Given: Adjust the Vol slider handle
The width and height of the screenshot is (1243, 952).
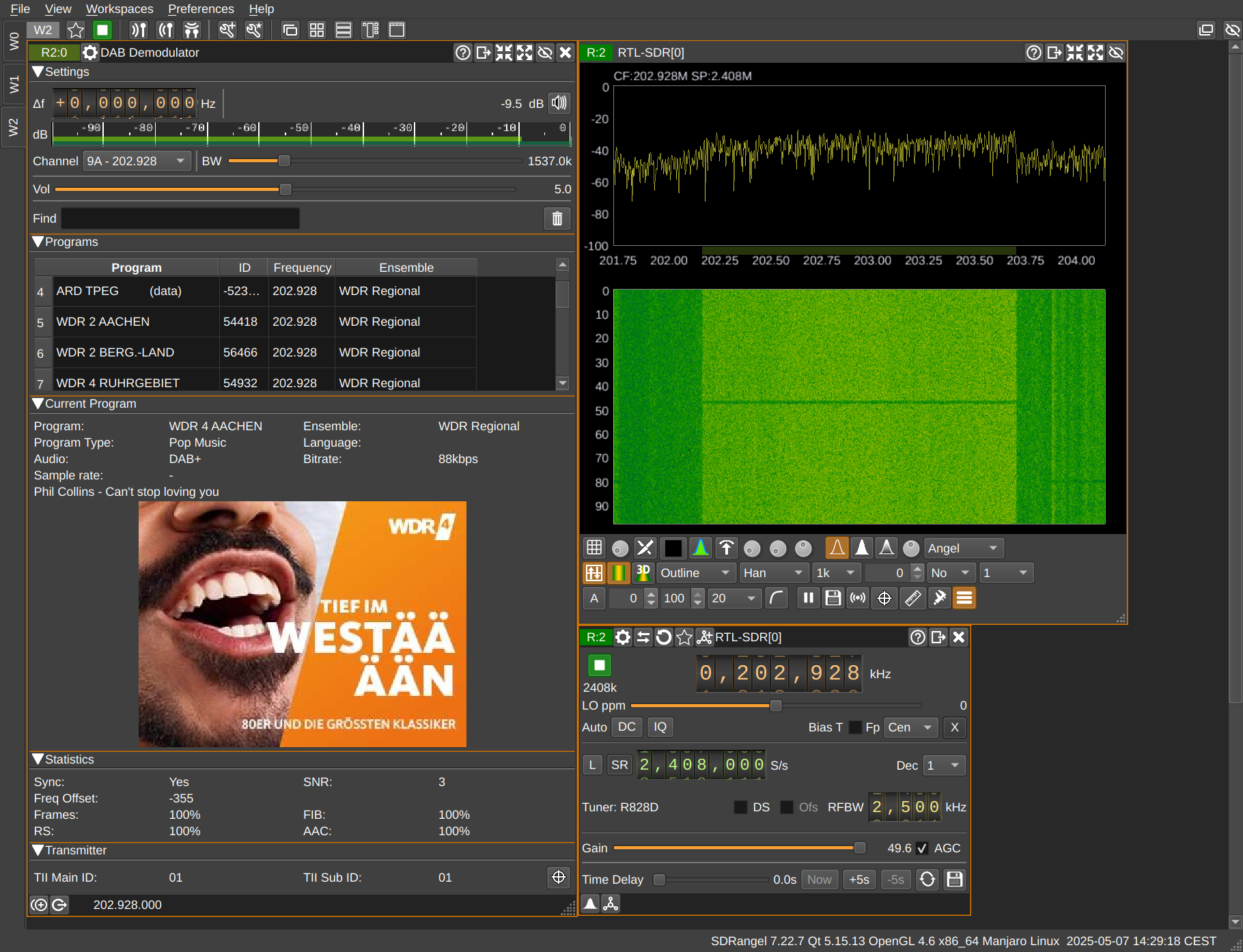Looking at the screenshot, I should click(x=285, y=189).
